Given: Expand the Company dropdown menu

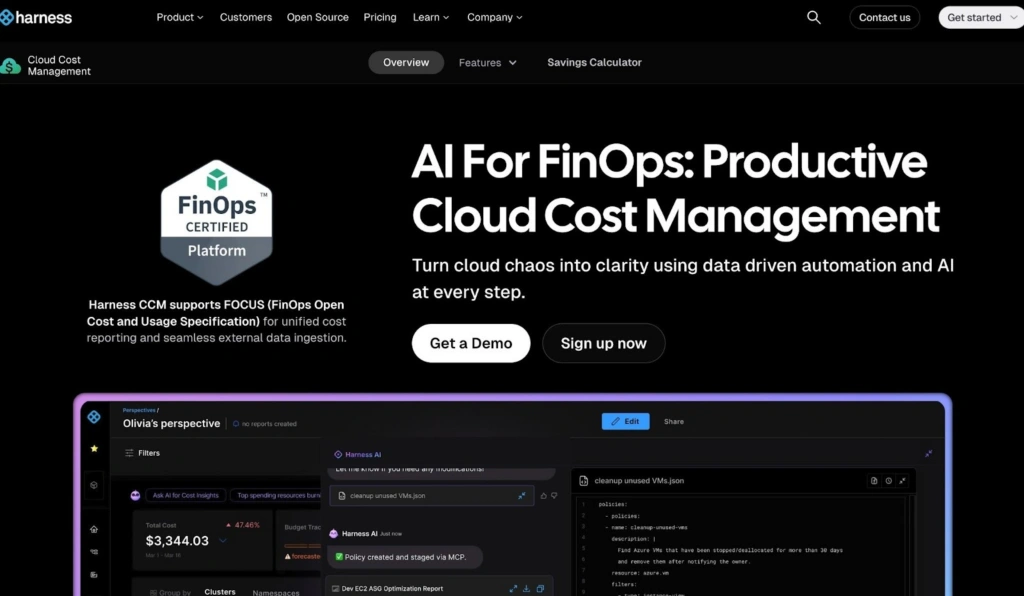Looking at the screenshot, I should point(495,17).
